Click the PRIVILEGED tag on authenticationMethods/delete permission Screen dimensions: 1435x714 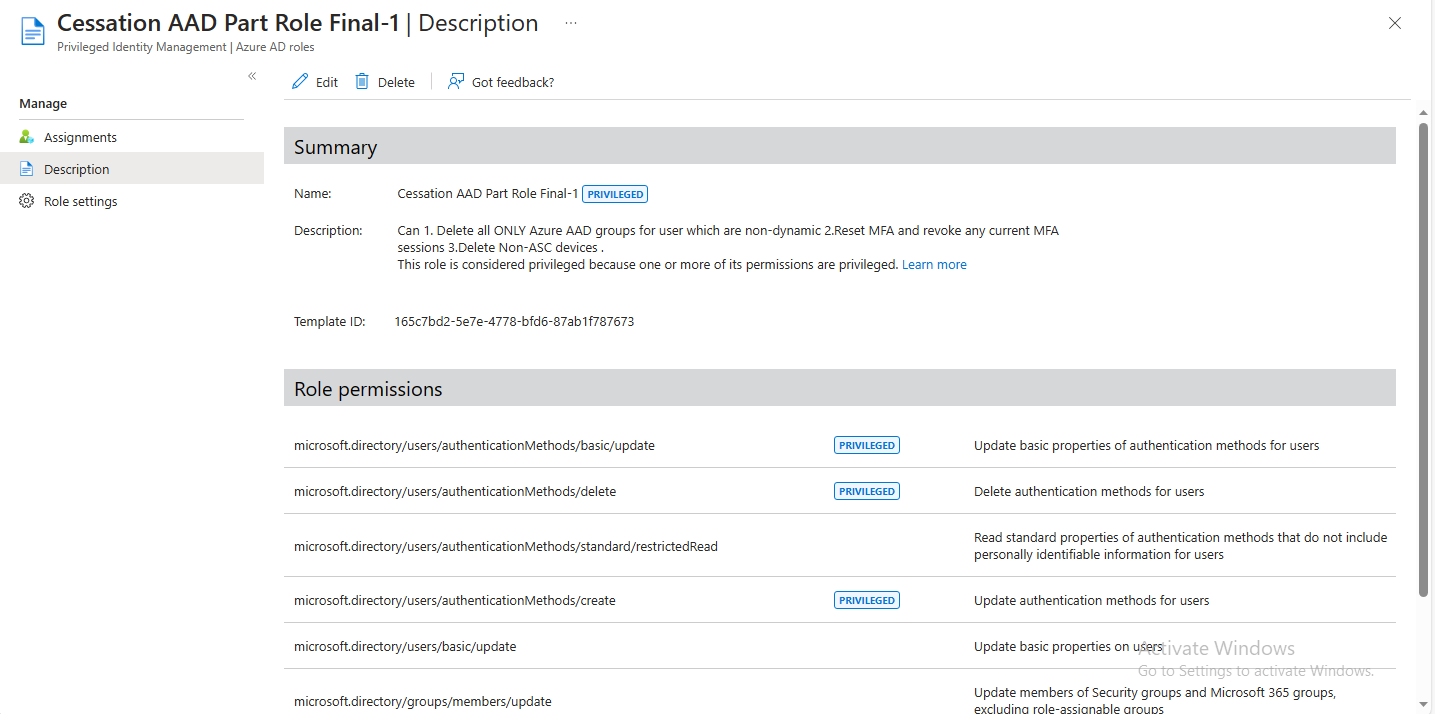tap(866, 491)
